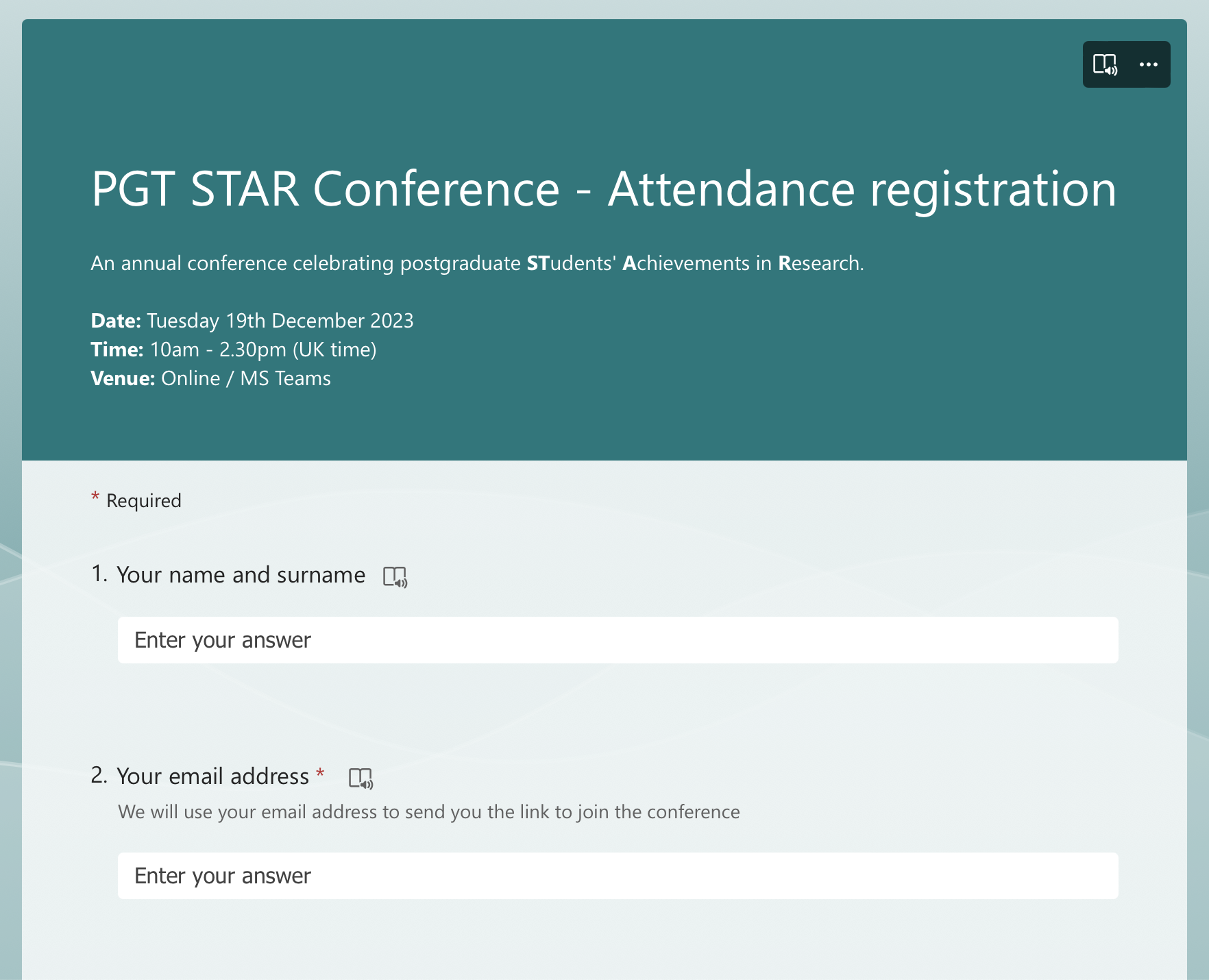Launch Immersive Reader for email address question
The image size is (1209, 980).
click(x=361, y=779)
